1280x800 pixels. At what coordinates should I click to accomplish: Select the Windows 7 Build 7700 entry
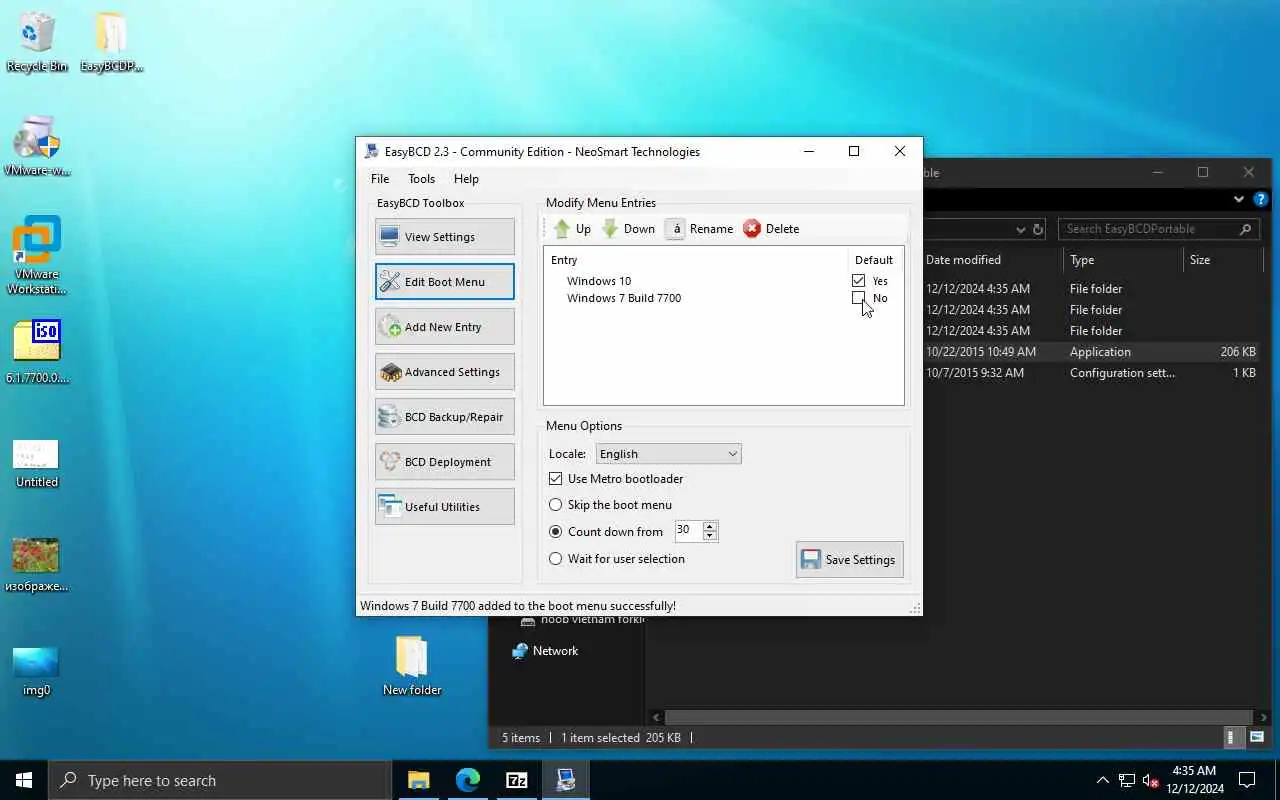pyautogui.click(x=723, y=298)
